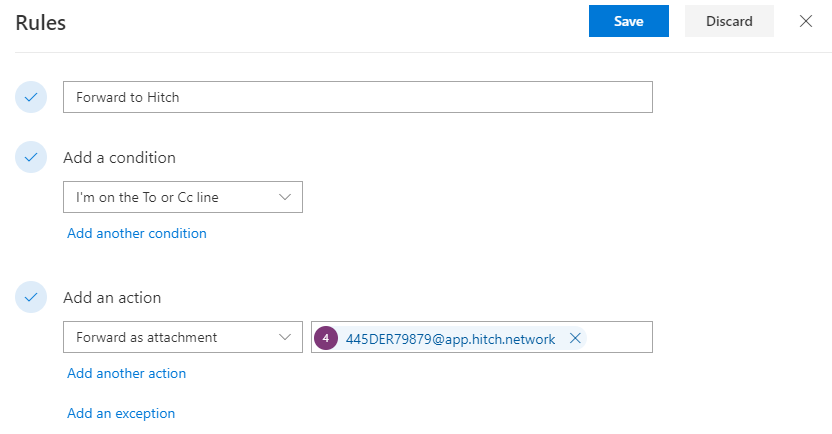Click the checkmark circle beside the rule name
This screenshot has width=832, height=434.
click(32, 97)
